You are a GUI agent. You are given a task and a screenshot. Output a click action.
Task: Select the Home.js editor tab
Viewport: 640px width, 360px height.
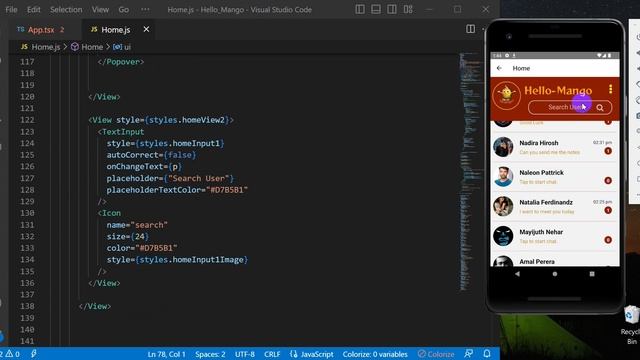tap(116, 30)
